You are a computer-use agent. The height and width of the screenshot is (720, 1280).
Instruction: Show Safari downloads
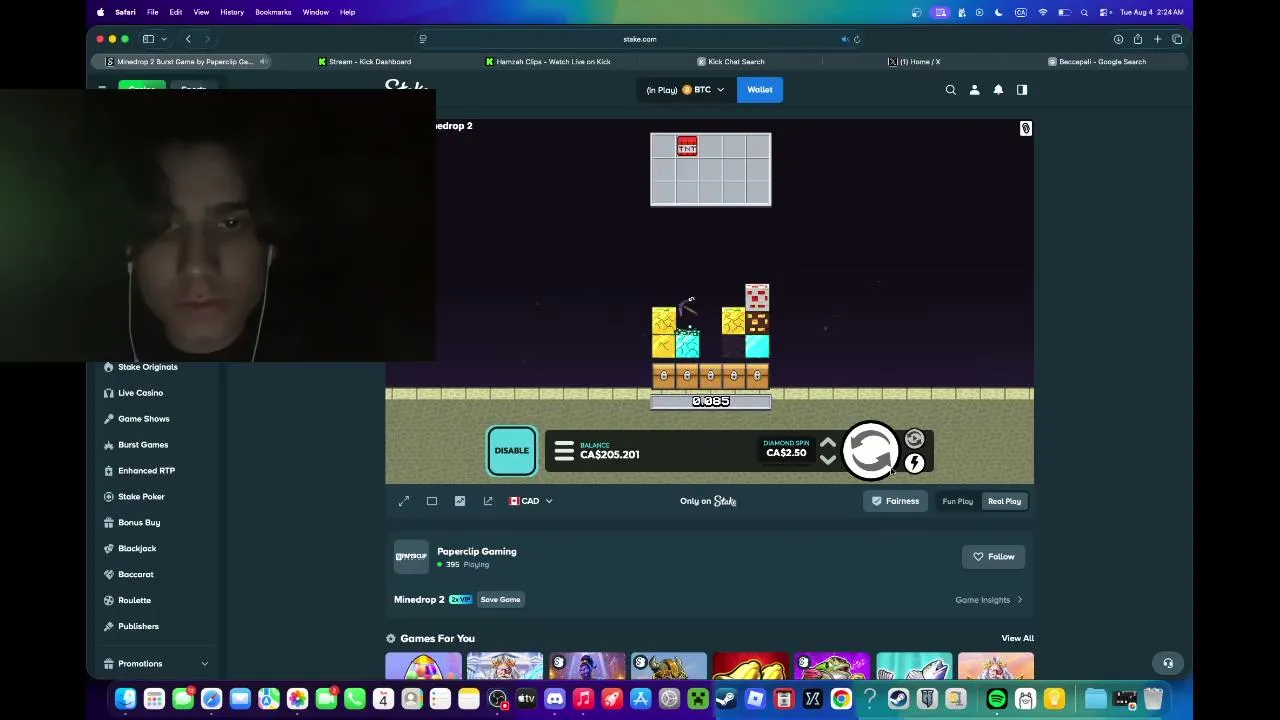click(1118, 39)
